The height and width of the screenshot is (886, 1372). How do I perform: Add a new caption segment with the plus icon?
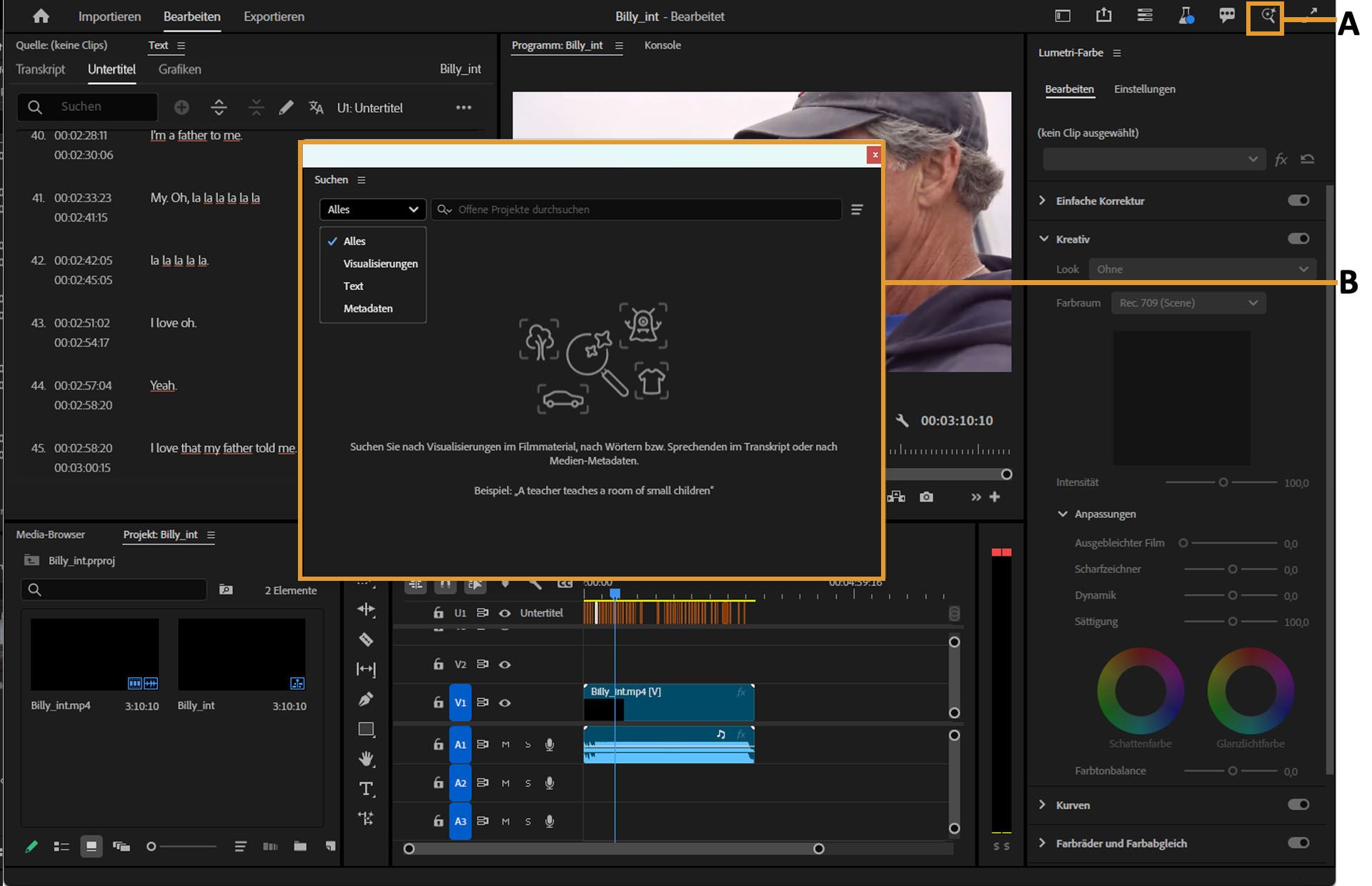(x=182, y=107)
